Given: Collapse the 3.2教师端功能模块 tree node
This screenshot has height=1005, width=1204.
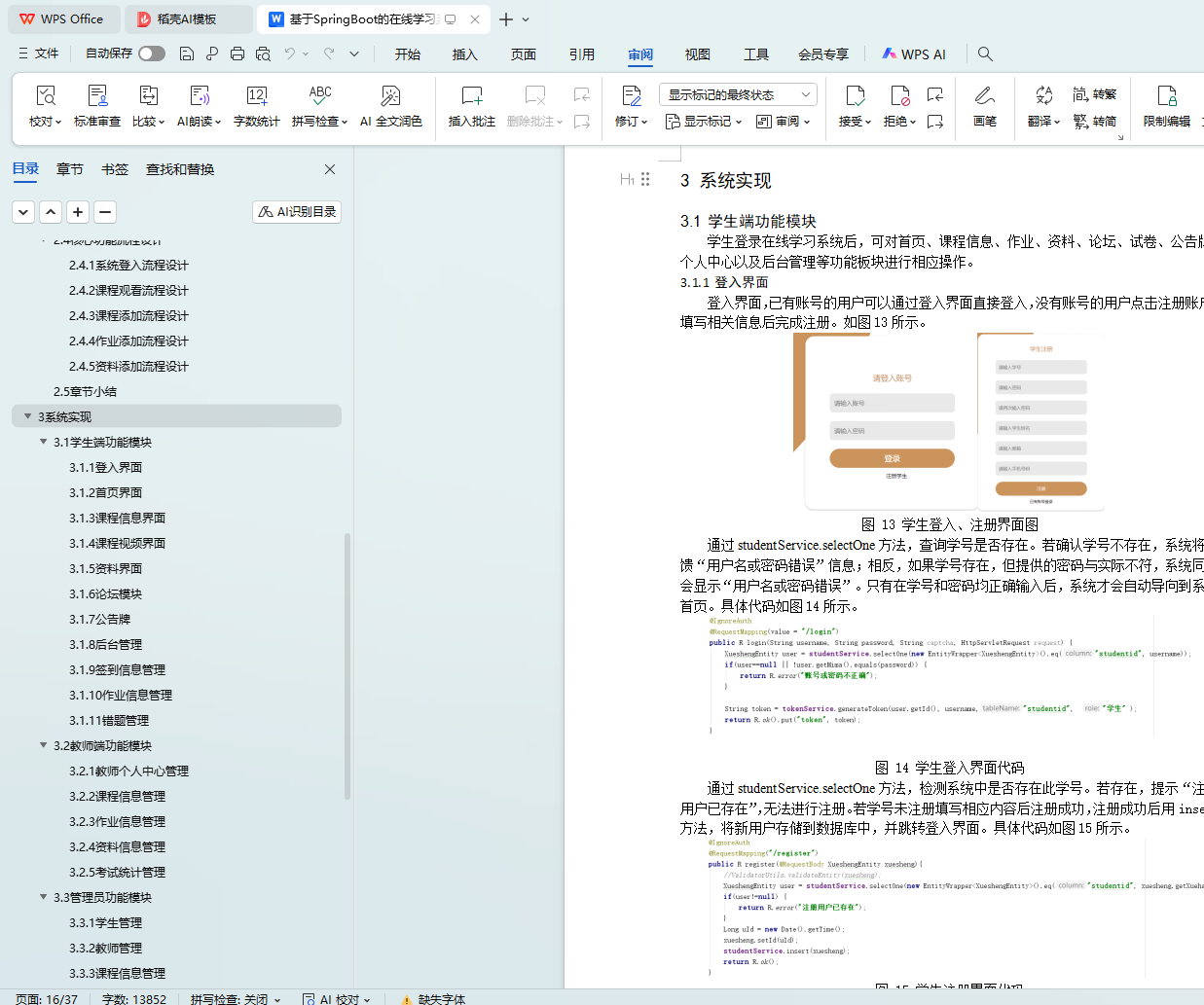Looking at the screenshot, I should (43, 745).
